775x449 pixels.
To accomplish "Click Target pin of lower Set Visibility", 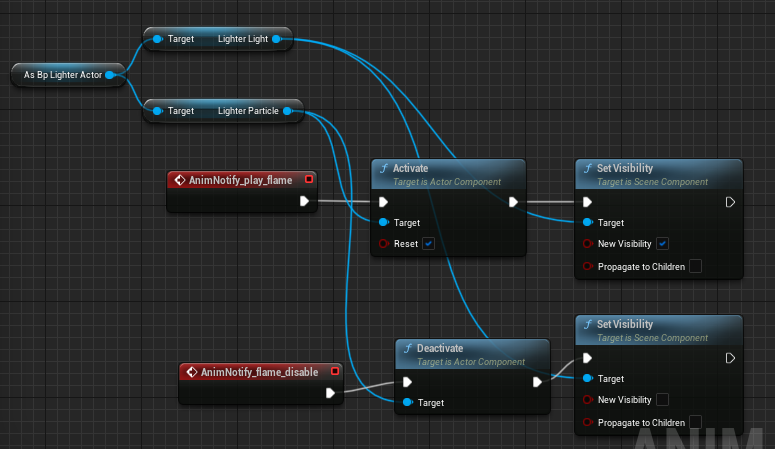I will tap(588, 378).
